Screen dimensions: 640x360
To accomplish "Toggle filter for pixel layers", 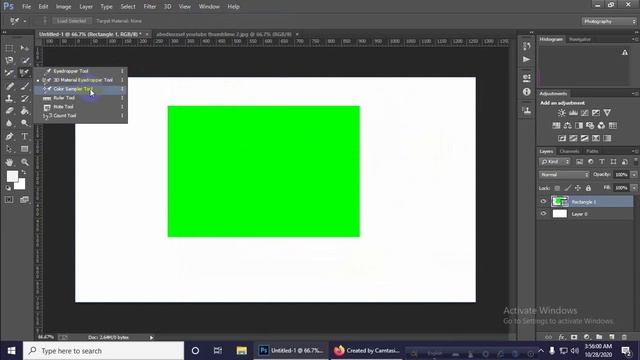I will [579, 162].
